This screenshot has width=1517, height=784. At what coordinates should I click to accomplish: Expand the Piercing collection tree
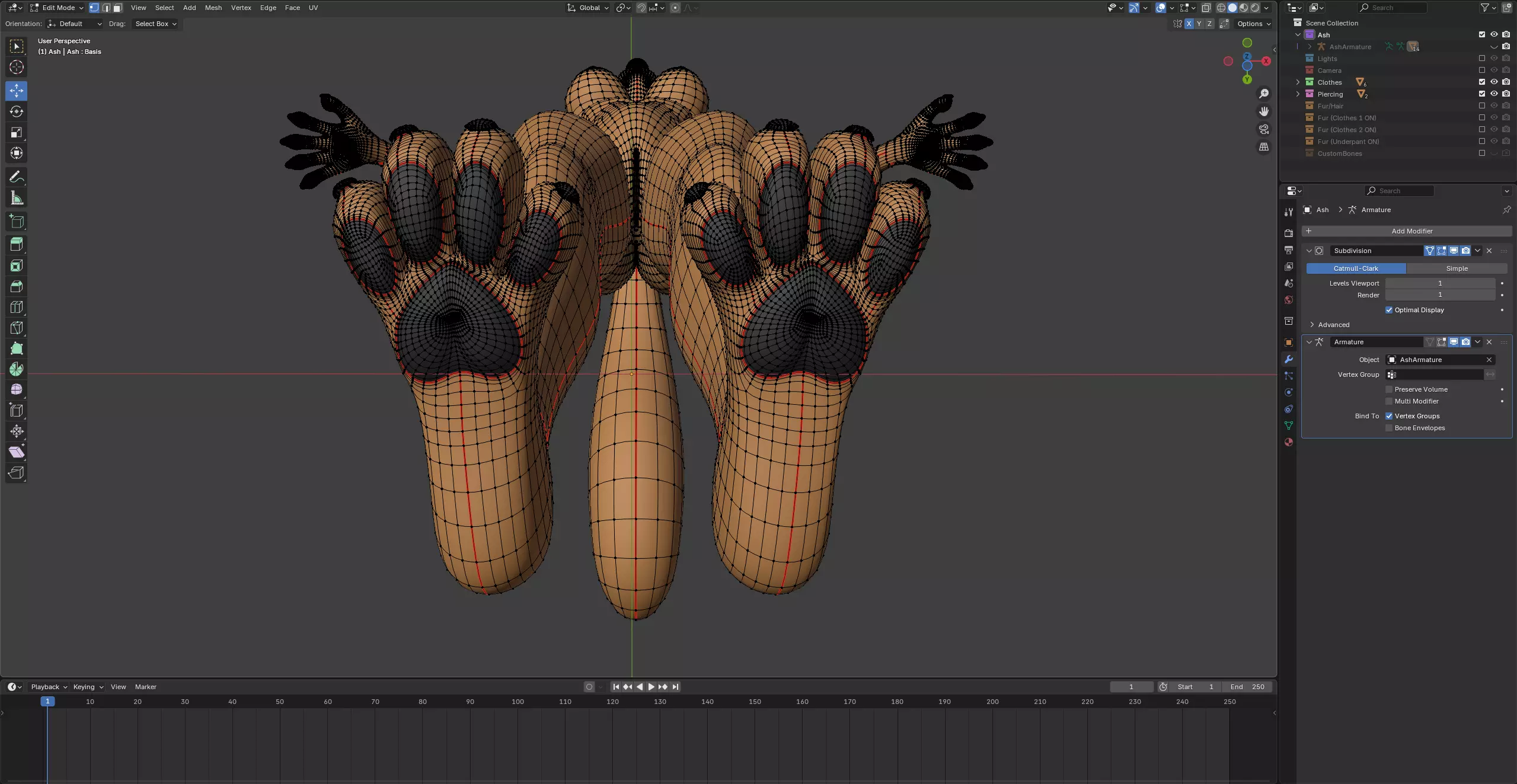click(x=1298, y=94)
